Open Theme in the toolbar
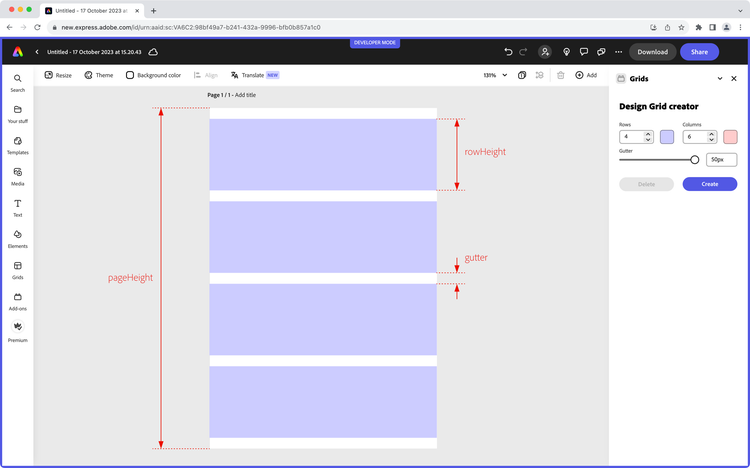The height and width of the screenshot is (468, 750). [x=98, y=75]
